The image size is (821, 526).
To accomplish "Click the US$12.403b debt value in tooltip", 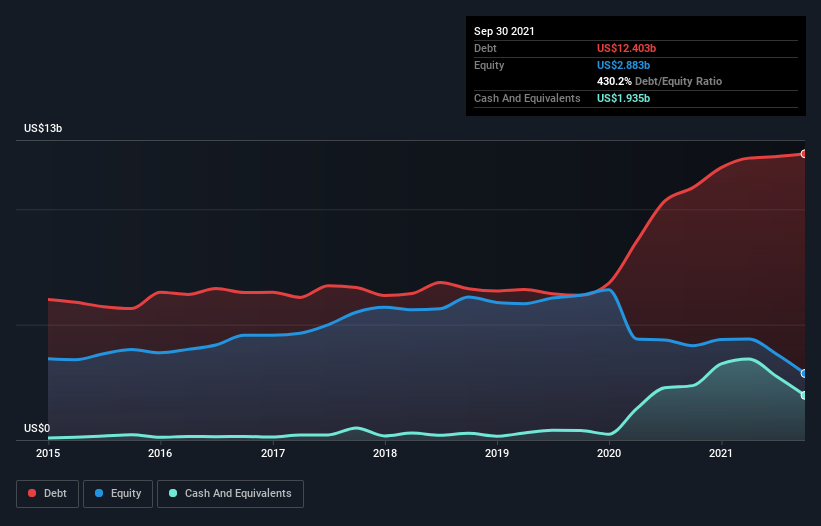I will pyautogui.click(x=626, y=48).
